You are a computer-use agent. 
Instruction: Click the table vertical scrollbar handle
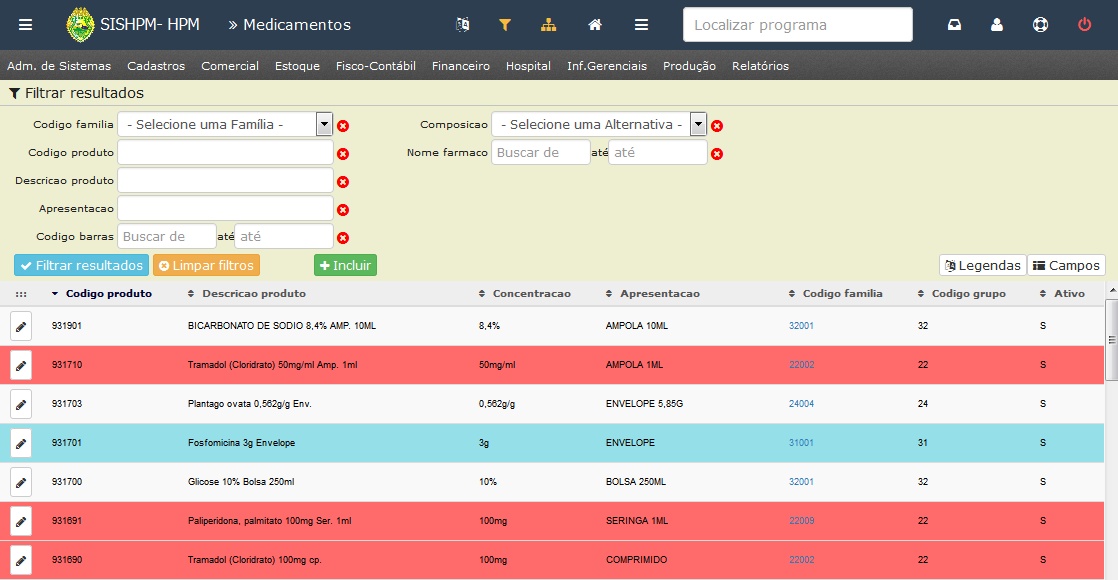(x=1112, y=340)
